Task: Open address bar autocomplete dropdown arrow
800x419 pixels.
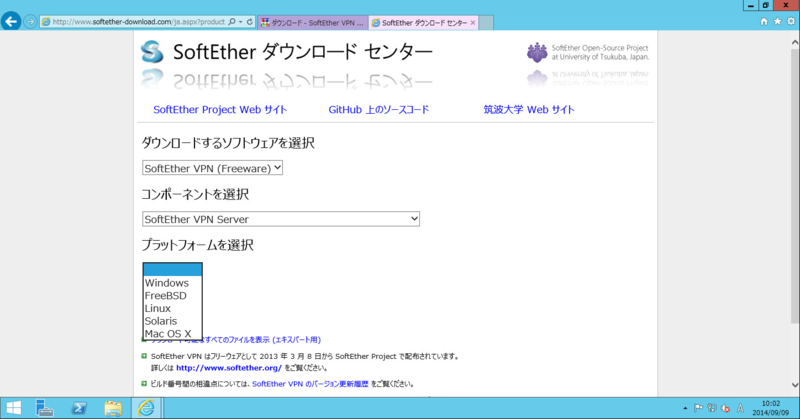Action: pyautogui.click(x=241, y=22)
